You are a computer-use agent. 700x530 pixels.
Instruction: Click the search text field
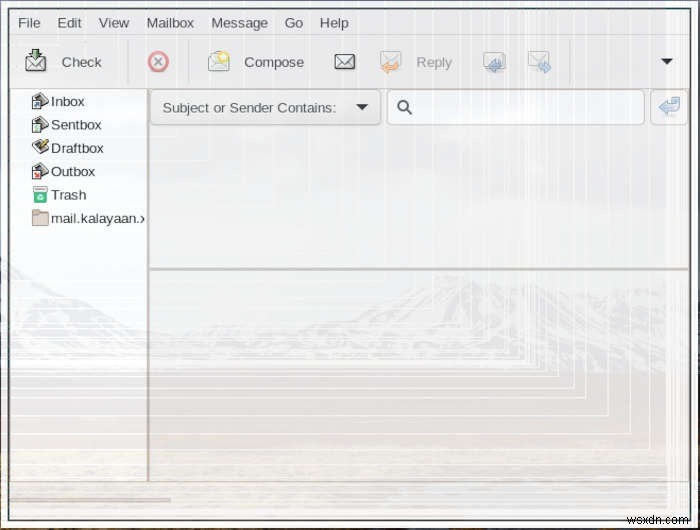516,108
